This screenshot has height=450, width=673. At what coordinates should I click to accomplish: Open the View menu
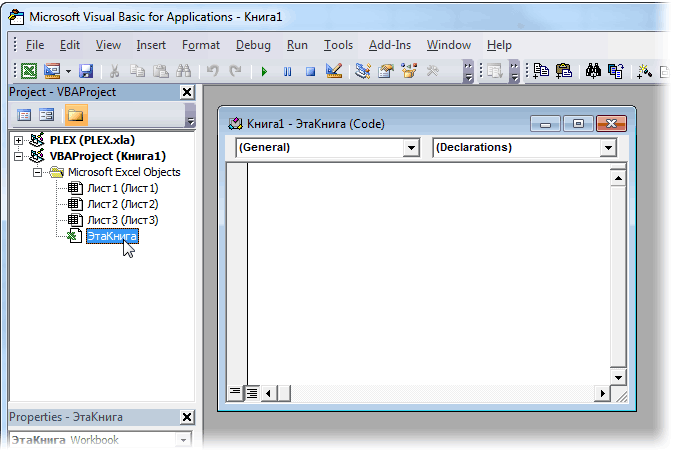(x=108, y=45)
